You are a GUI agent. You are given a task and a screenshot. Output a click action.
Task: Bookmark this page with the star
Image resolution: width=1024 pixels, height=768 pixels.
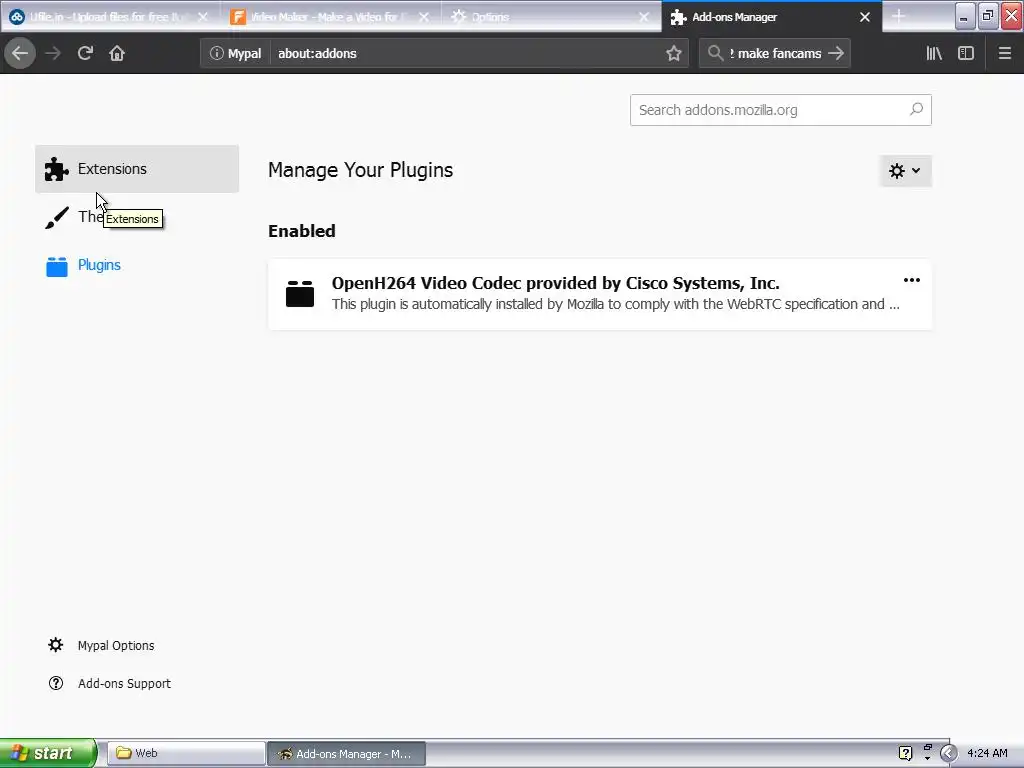tap(674, 54)
